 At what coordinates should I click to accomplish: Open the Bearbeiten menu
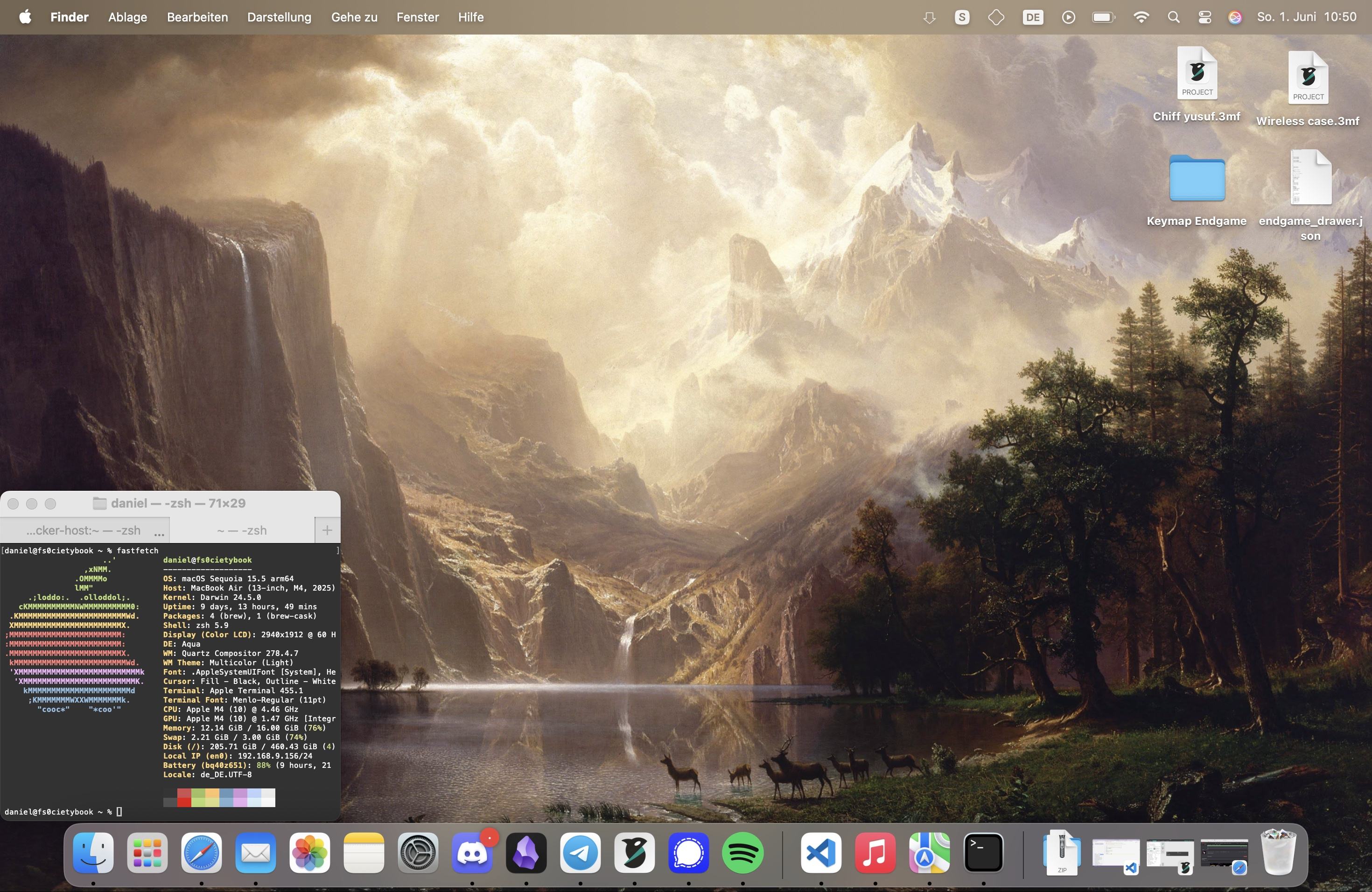tap(197, 17)
